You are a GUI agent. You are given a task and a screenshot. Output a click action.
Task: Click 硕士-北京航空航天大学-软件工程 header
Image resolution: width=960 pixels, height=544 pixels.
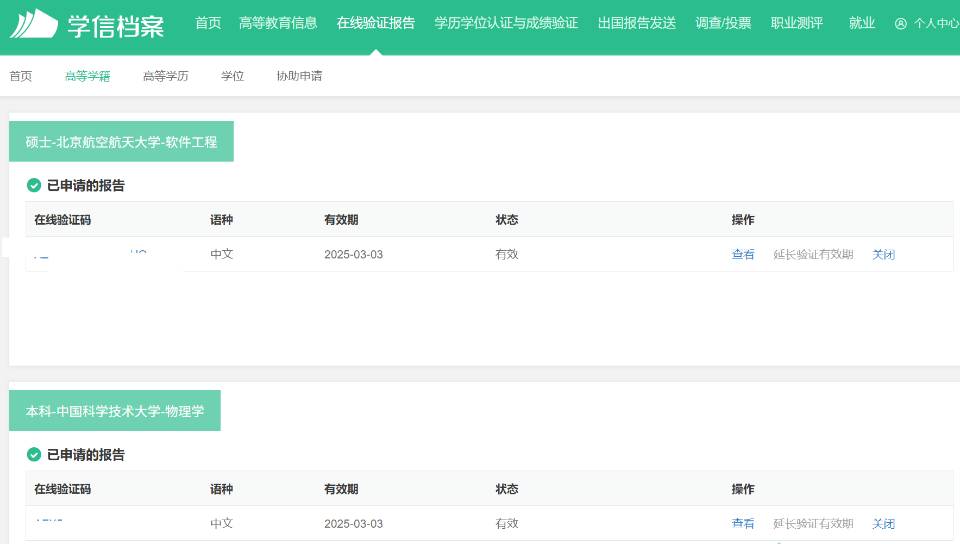[121, 141]
